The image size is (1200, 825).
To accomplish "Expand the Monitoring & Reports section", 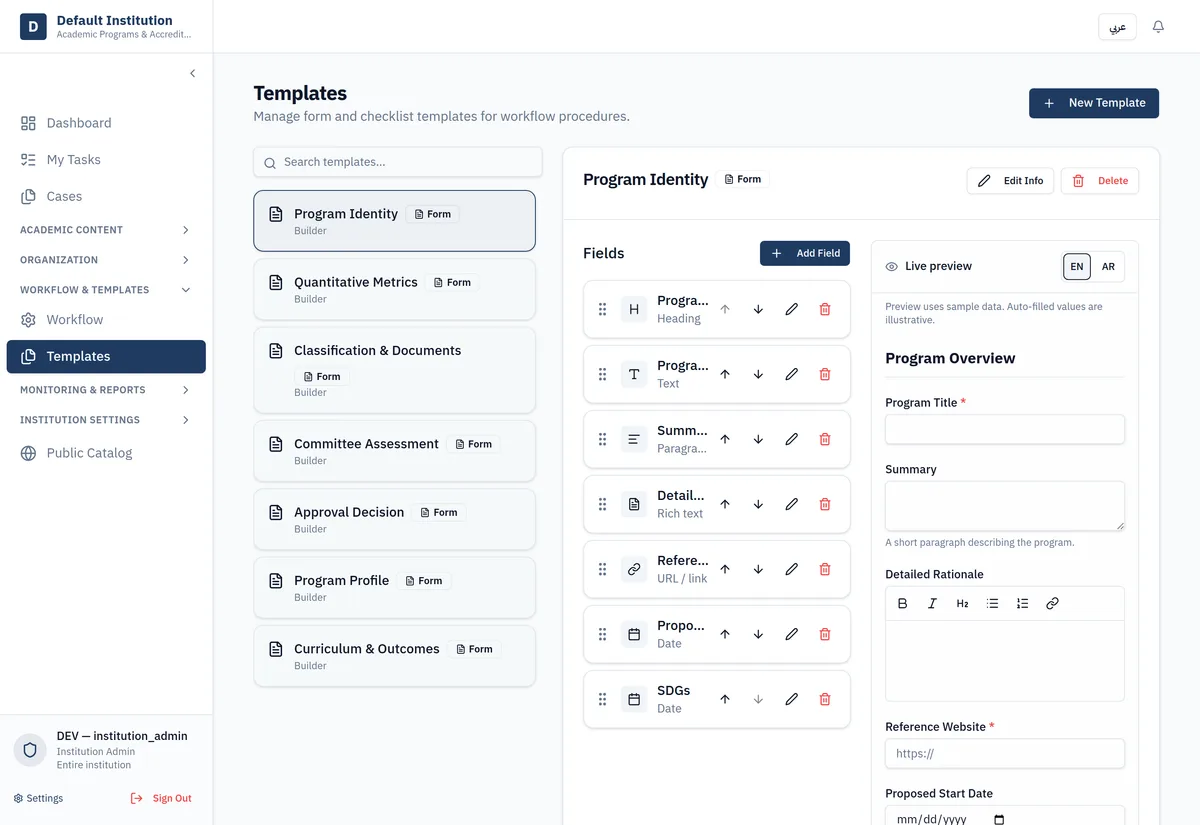I will point(106,390).
